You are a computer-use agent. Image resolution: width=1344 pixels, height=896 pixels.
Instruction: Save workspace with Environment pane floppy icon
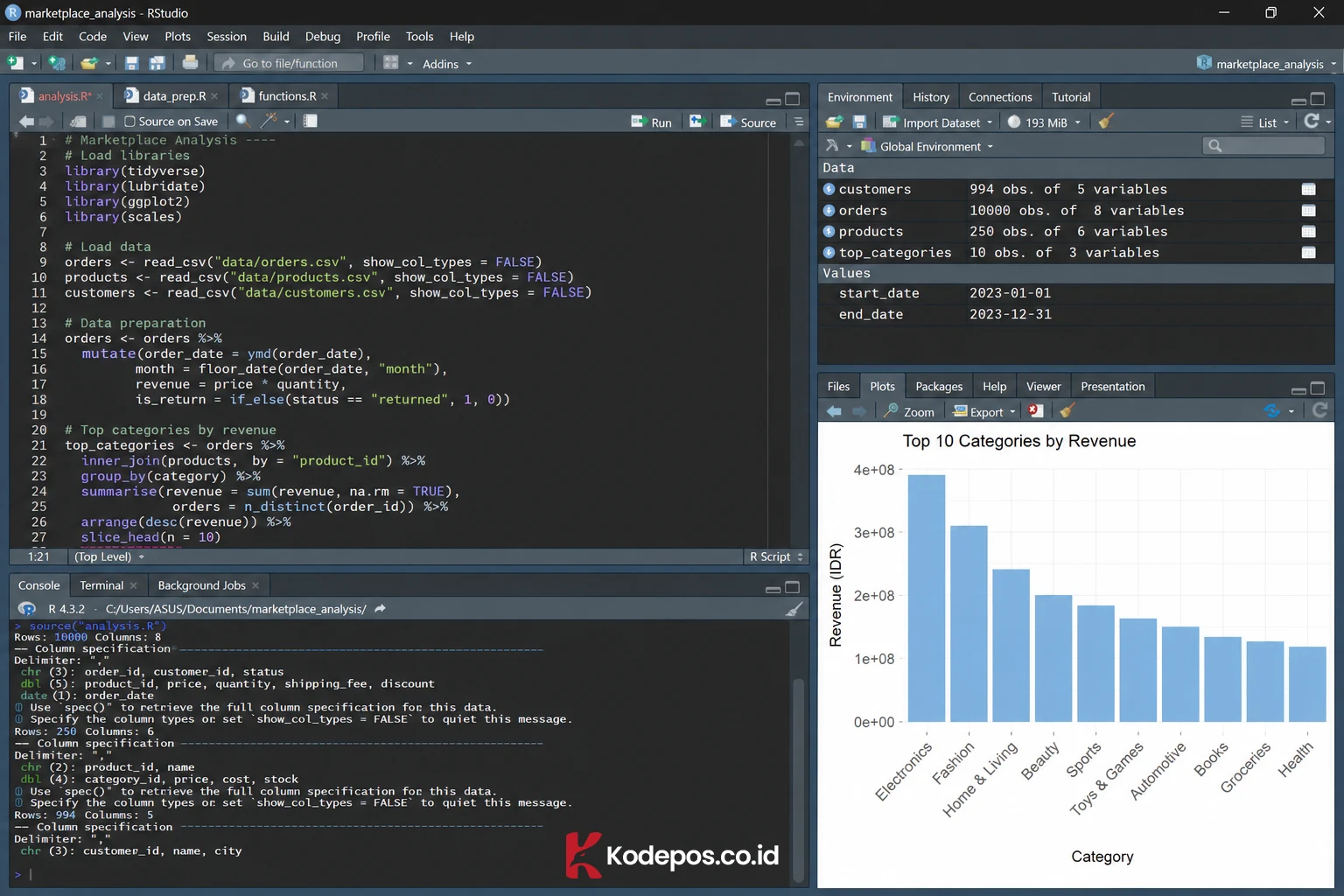tap(859, 122)
